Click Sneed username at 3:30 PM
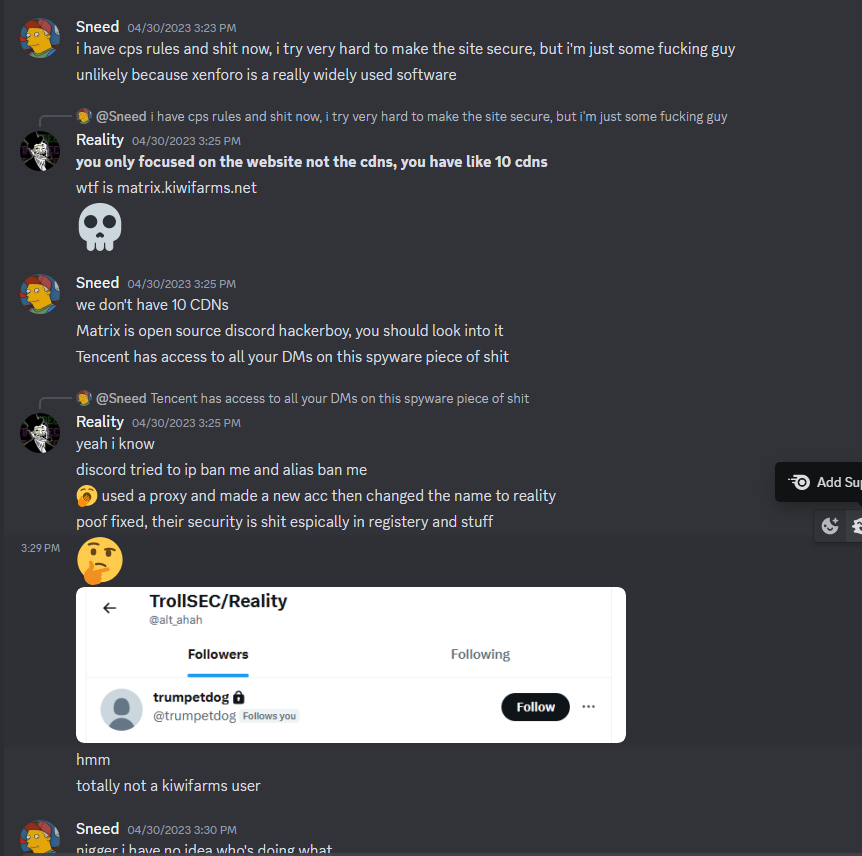862x856 pixels. coord(97,829)
